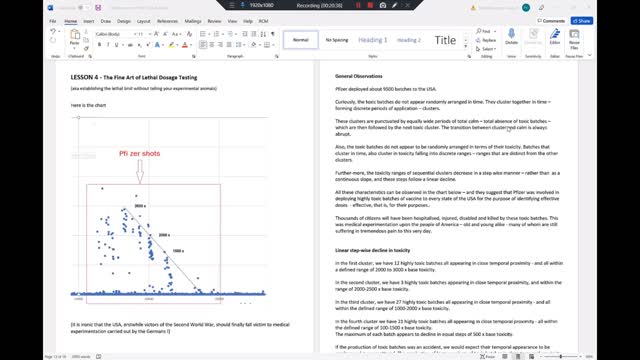The image size is (640, 360).
Task: Select the Format Painter brush
Action: click(x=86, y=48)
